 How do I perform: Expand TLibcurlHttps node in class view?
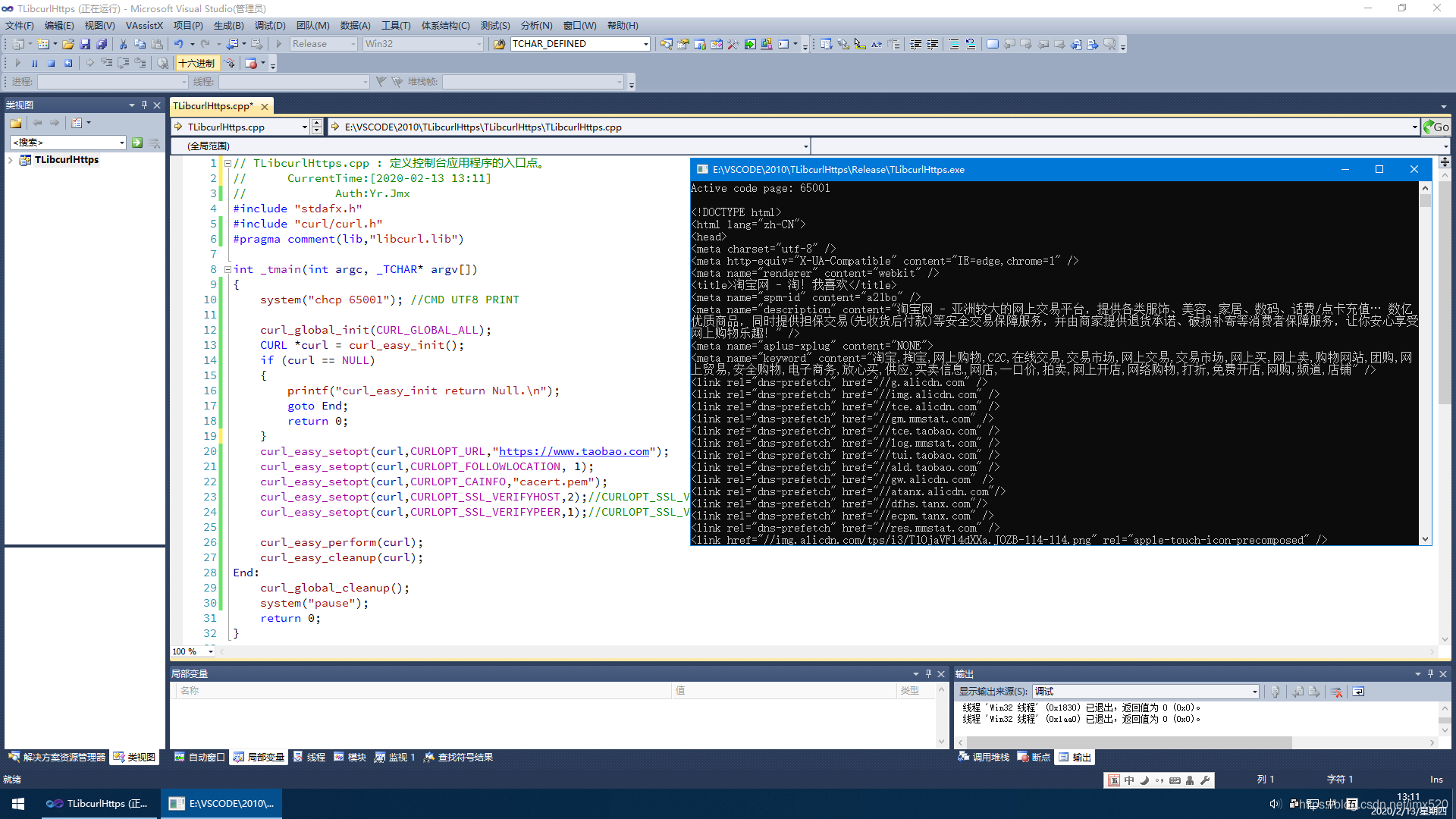coord(11,160)
